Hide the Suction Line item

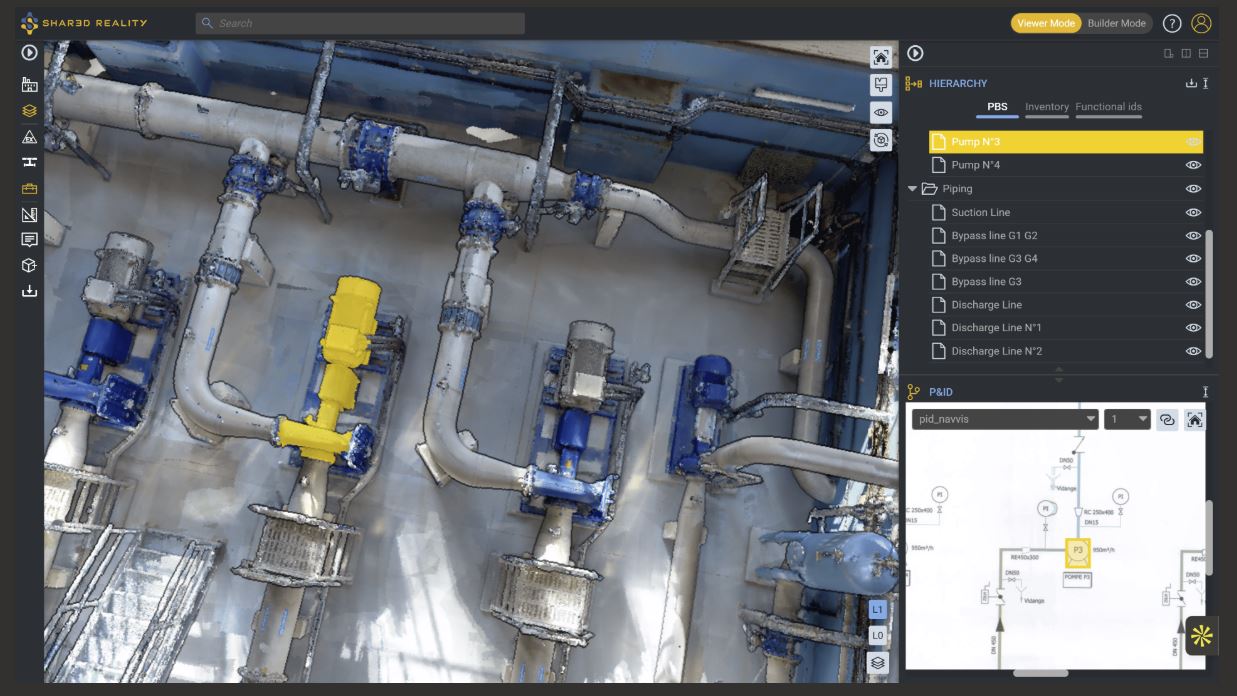pos(1192,212)
